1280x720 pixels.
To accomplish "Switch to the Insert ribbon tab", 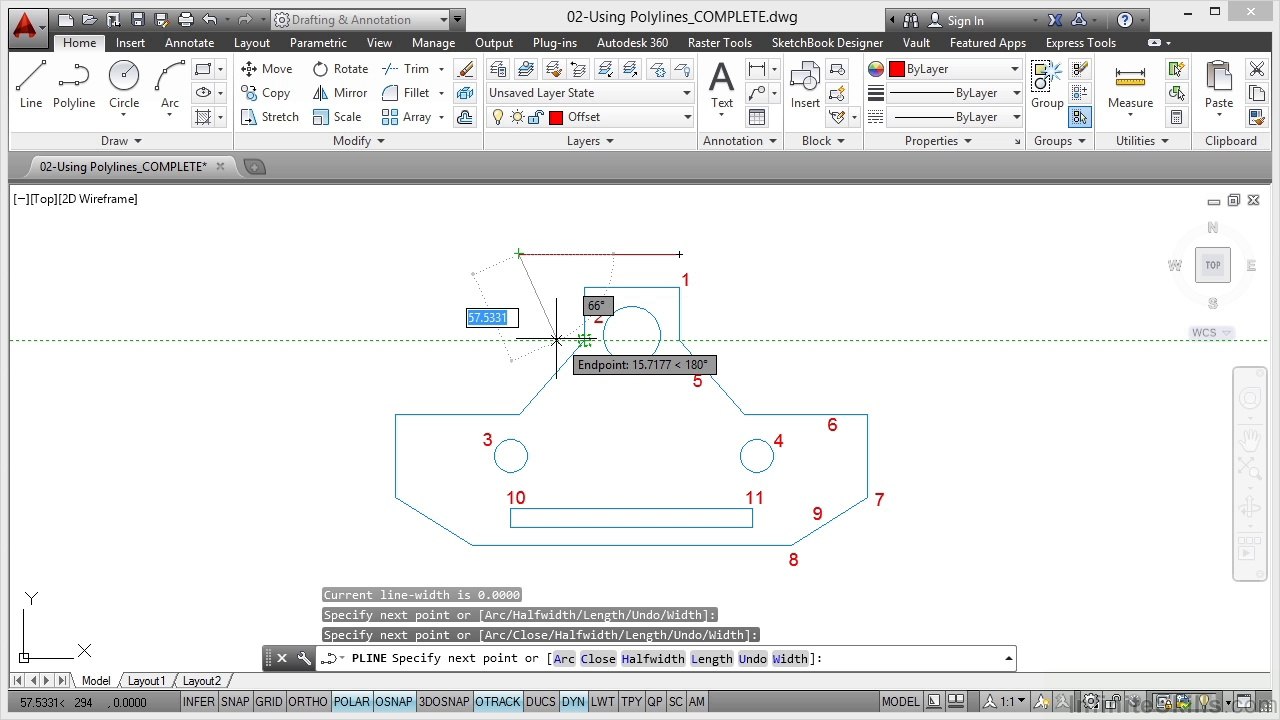I will [x=130, y=43].
